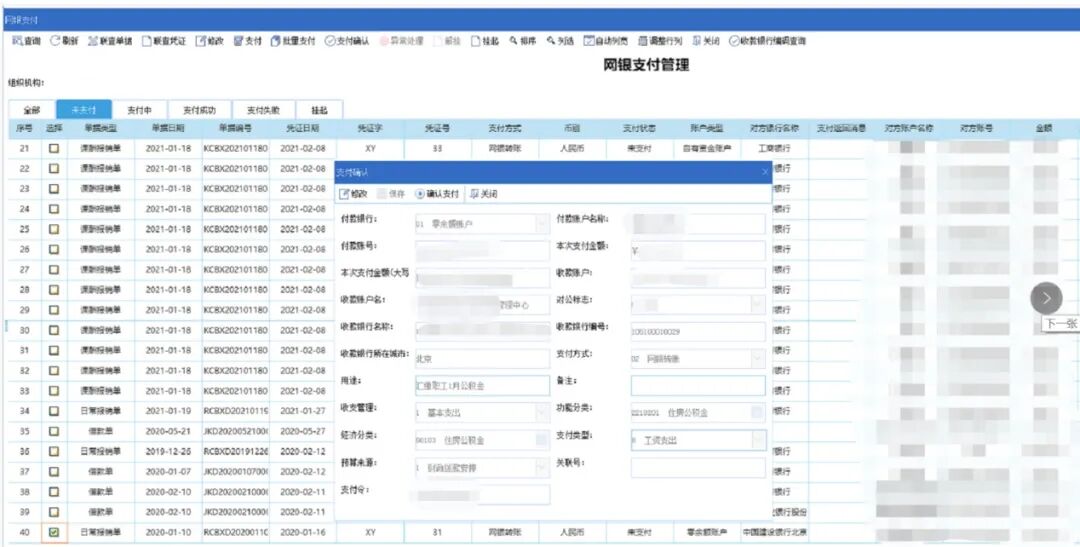This screenshot has height=547, width=1080.
Task: Click the 批量支付 toolbar icon
Action: [293, 41]
